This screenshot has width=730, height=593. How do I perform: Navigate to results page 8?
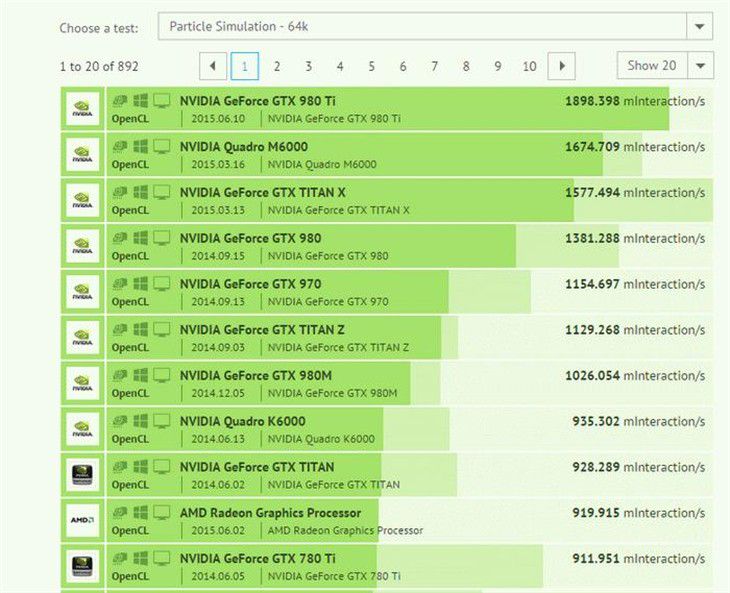(x=466, y=66)
